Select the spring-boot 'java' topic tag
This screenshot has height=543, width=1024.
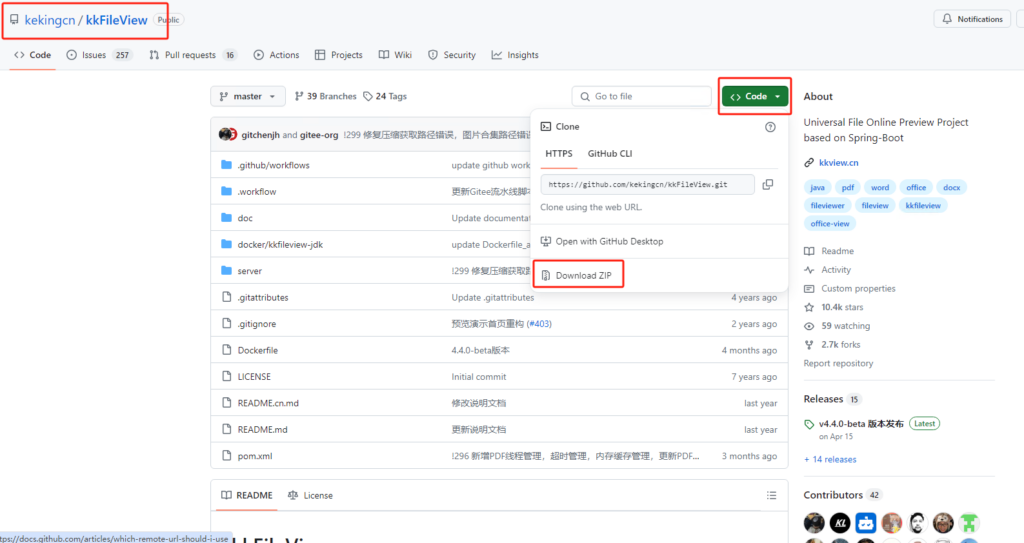pyautogui.click(x=817, y=187)
